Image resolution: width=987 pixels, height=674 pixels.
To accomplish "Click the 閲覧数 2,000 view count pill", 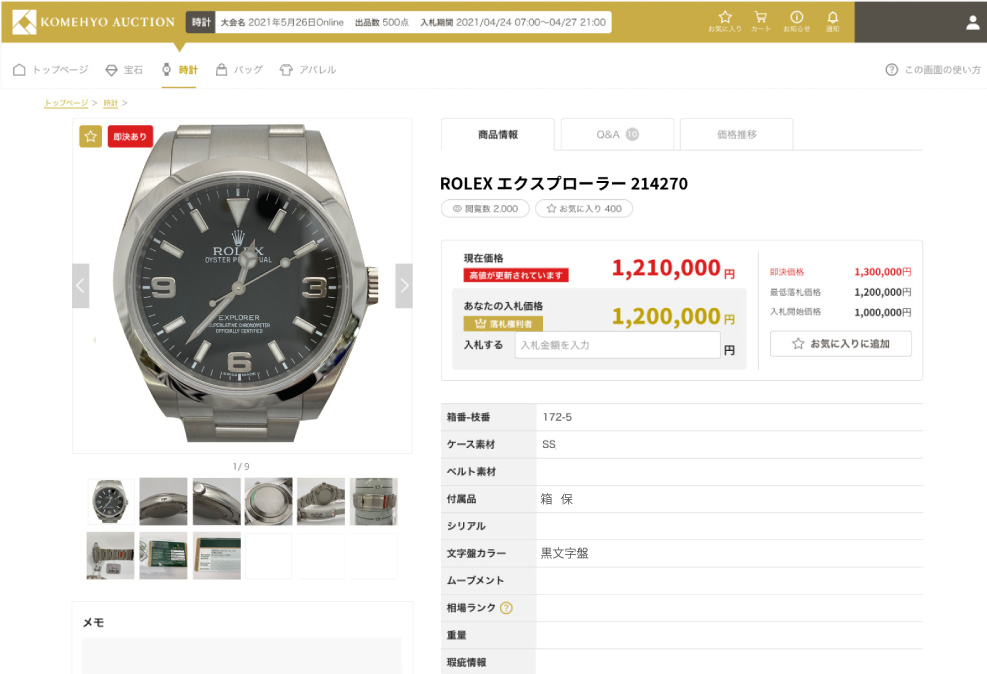I will coord(485,209).
